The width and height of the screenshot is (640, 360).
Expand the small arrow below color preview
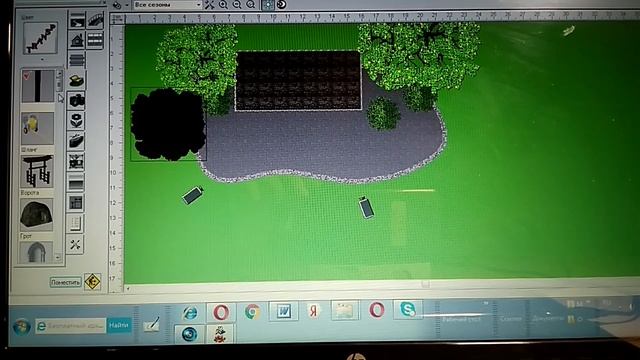point(42,60)
